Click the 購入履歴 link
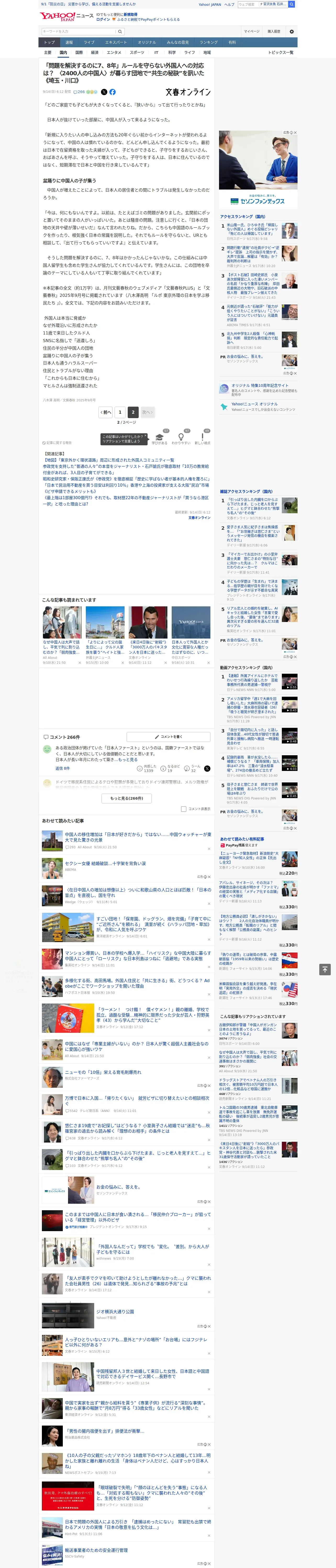 click(x=274, y=32)
